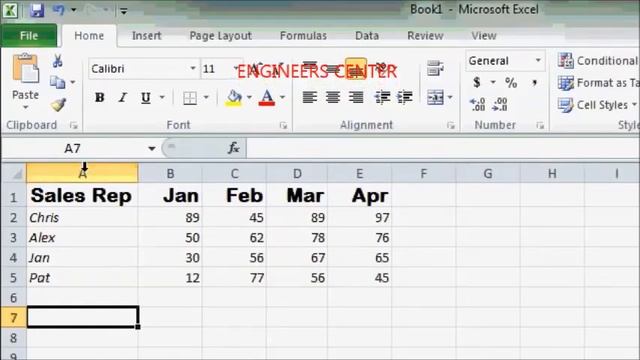
Task: Open the View tab
Action: coord(484,36)
